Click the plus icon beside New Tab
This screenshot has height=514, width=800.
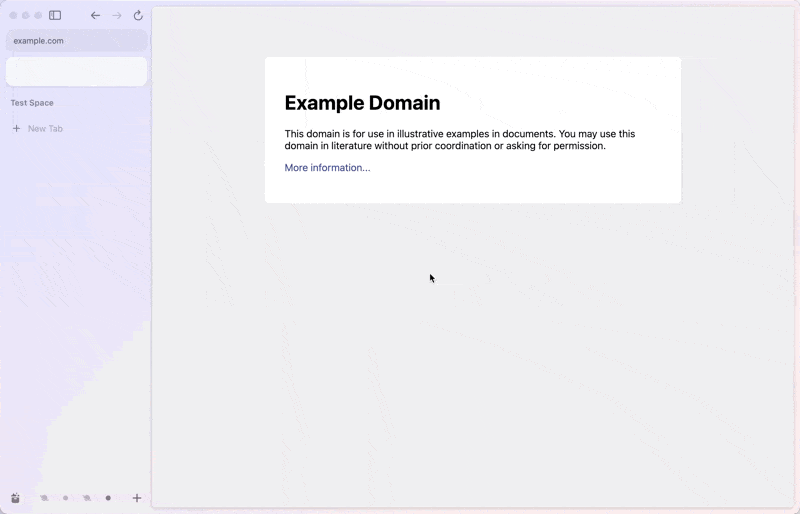coord(16,129)
